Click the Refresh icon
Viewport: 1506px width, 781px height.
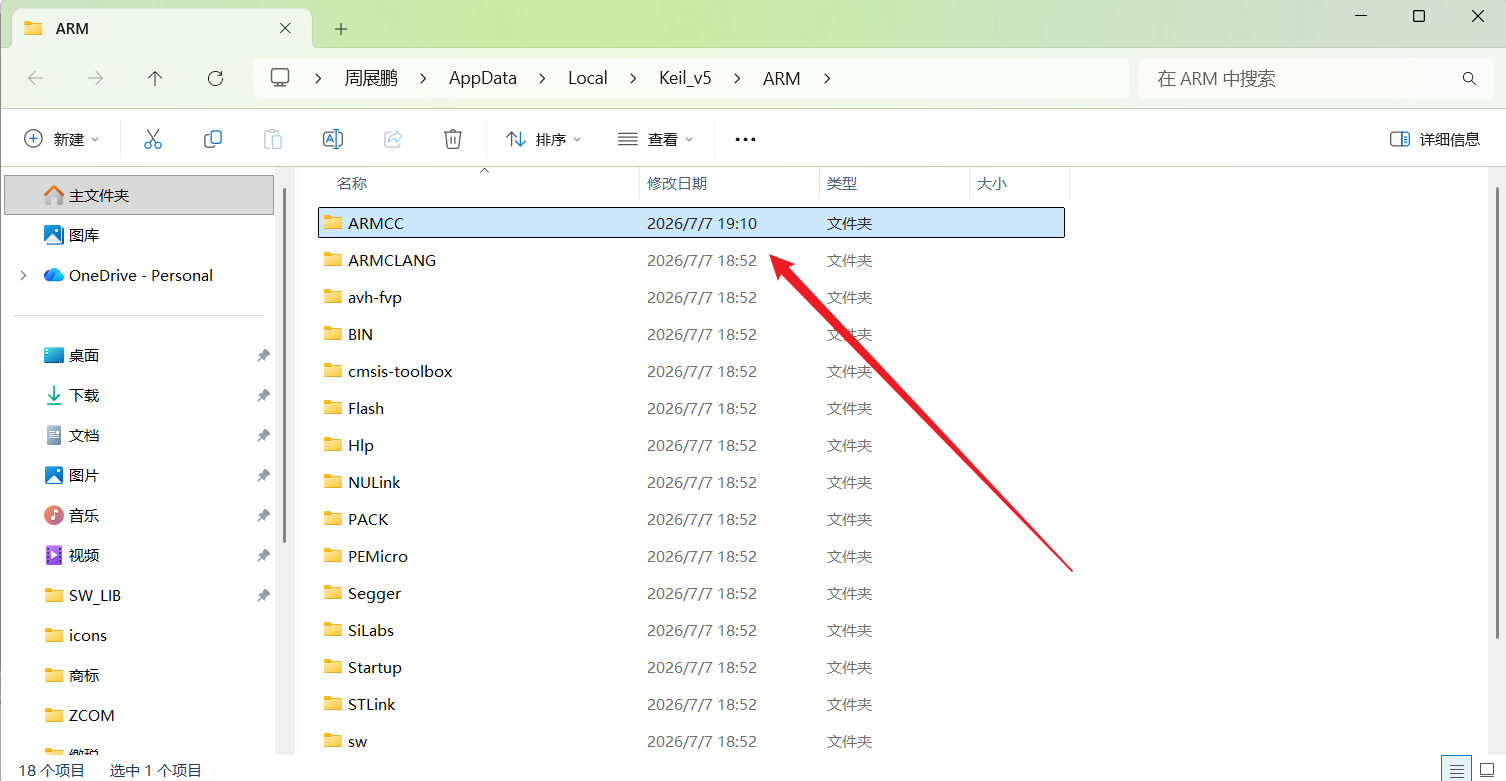point(215,78)
